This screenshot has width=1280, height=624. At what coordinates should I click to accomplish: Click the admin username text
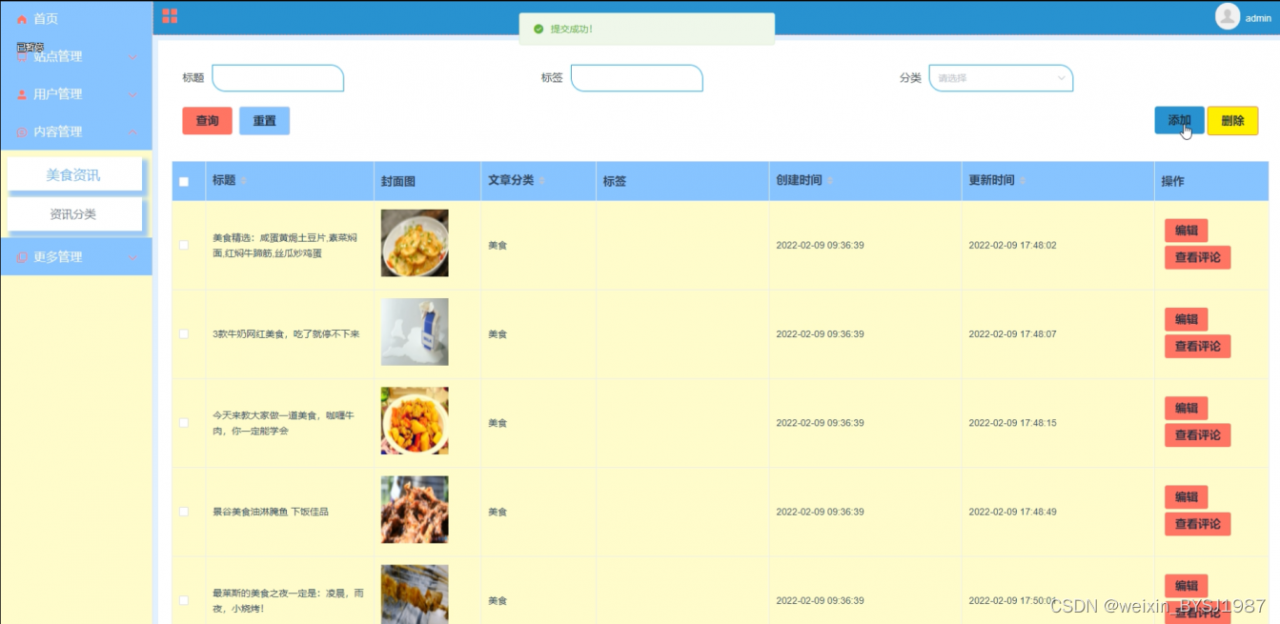pyautogui.click(x=1258, y=18)
